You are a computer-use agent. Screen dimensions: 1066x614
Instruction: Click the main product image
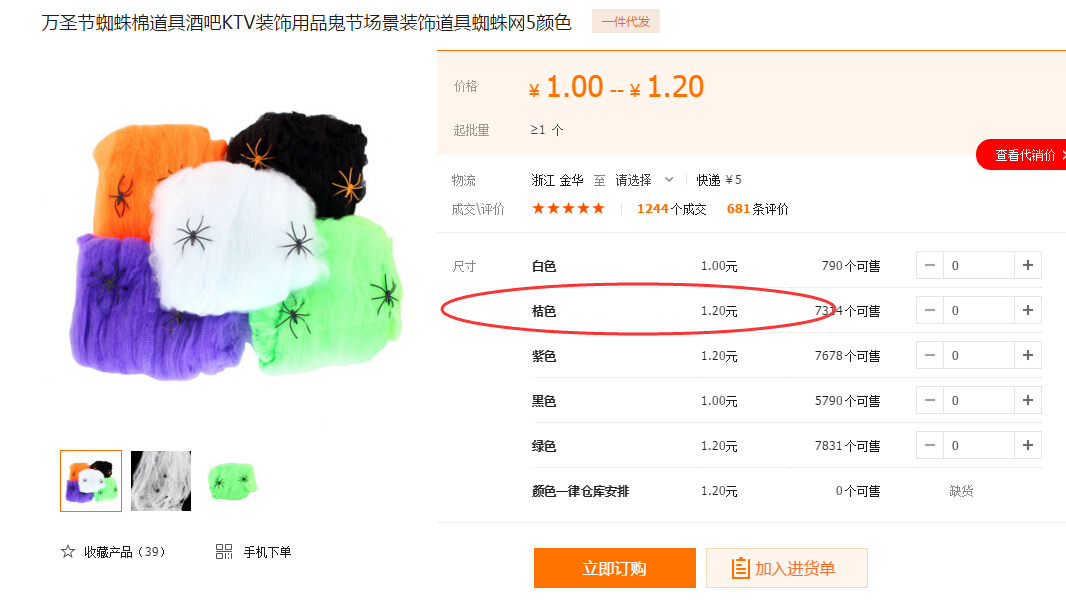click(235, 245)
